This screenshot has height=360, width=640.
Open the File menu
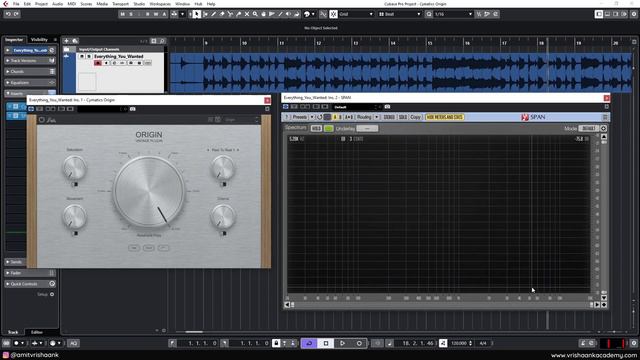pyautogui.click(x=16, y=4)
